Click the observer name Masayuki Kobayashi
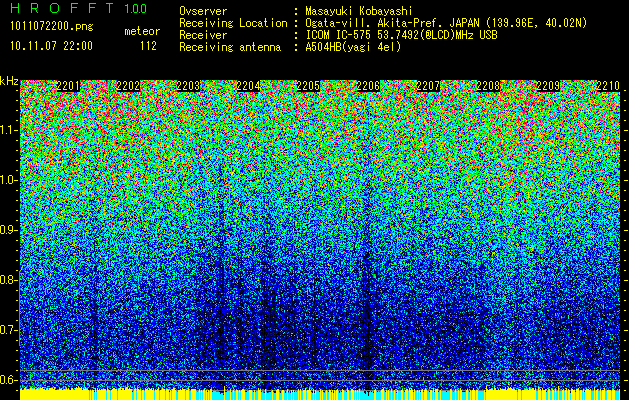Viewport: 629px width, 400px height. pyautogui.click(x=359, y=11)
